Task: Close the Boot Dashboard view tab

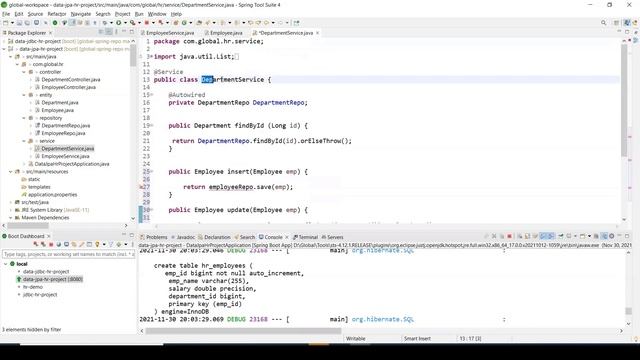Action: coord(49,236)
